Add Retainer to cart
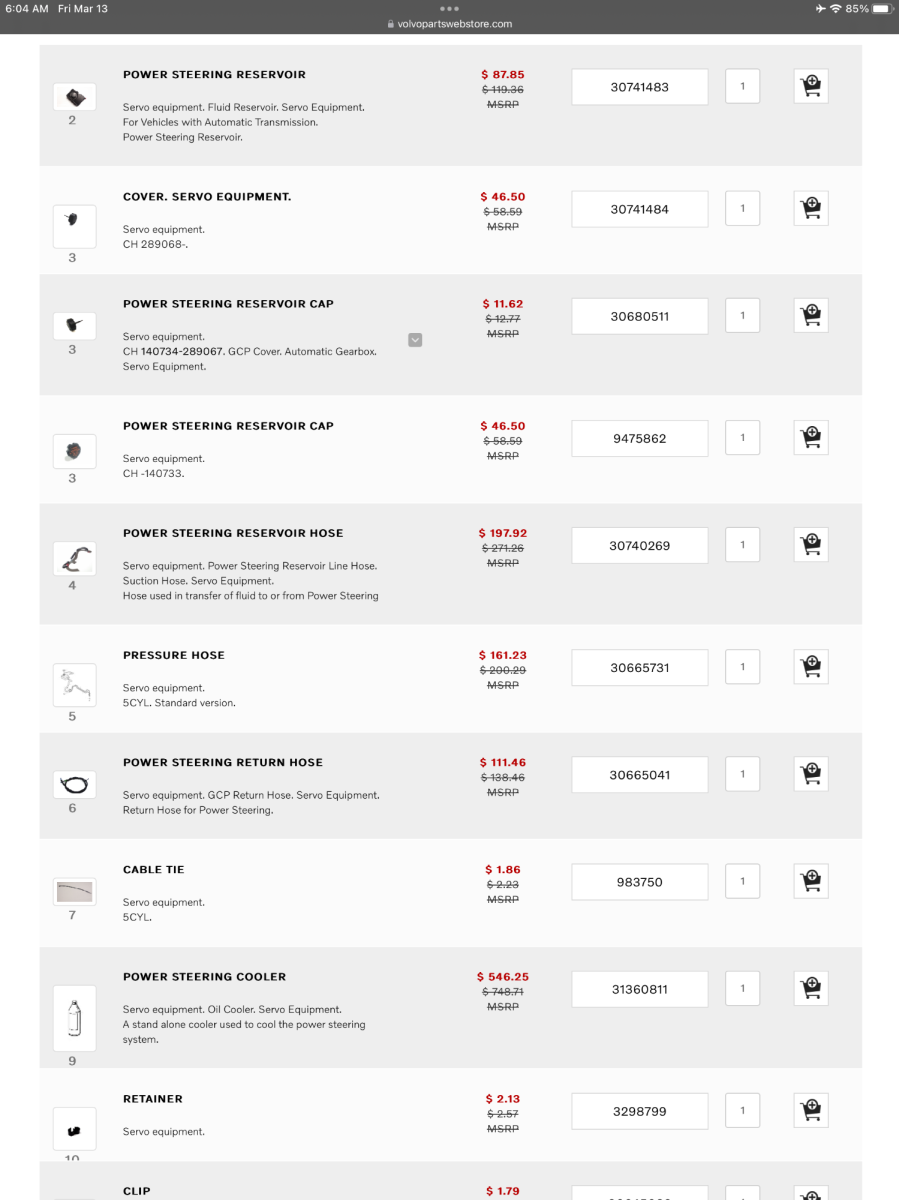Screen dimensions: 899x1200 [811, 1110]
